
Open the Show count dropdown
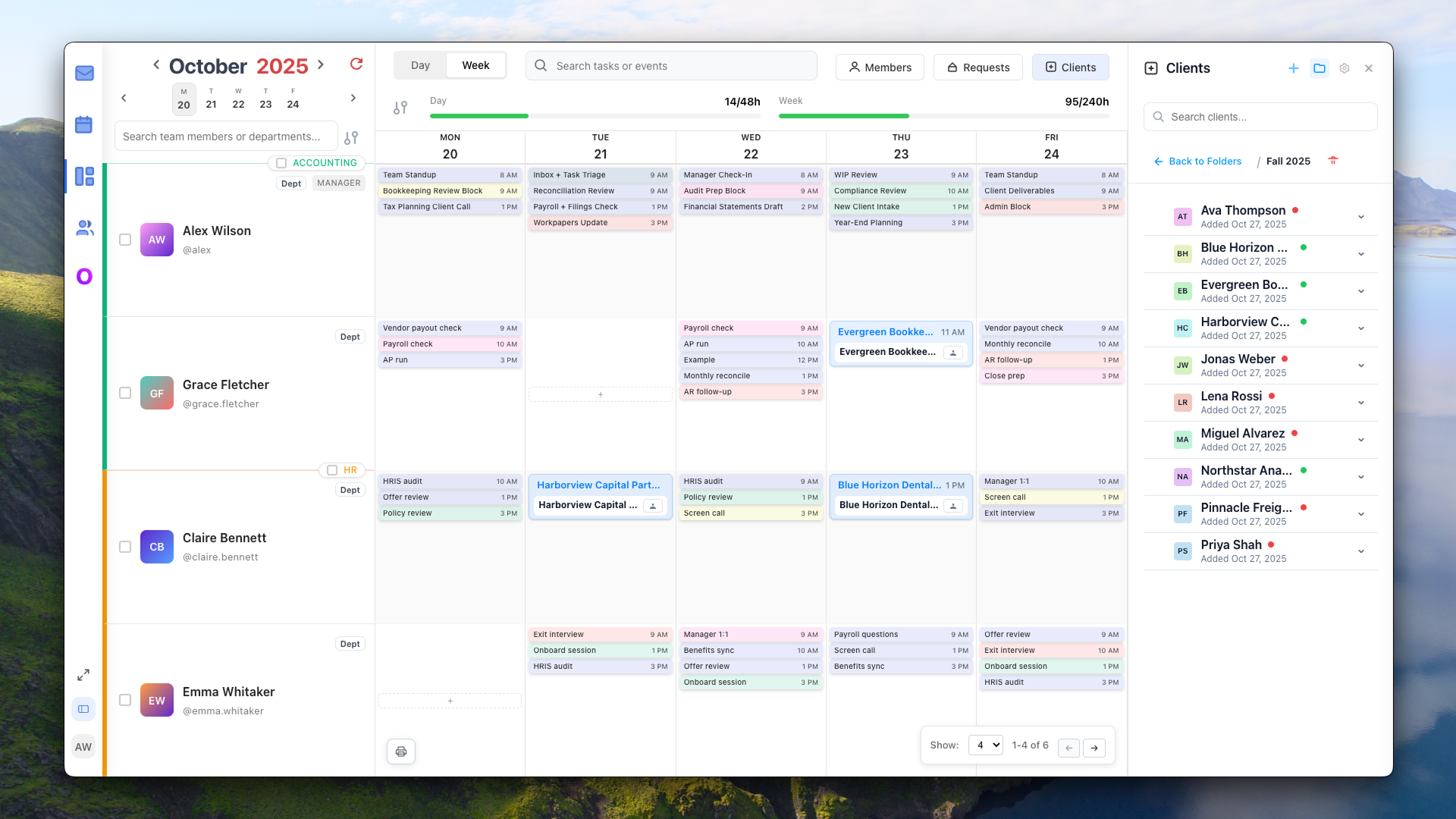(x=985, y=745)
